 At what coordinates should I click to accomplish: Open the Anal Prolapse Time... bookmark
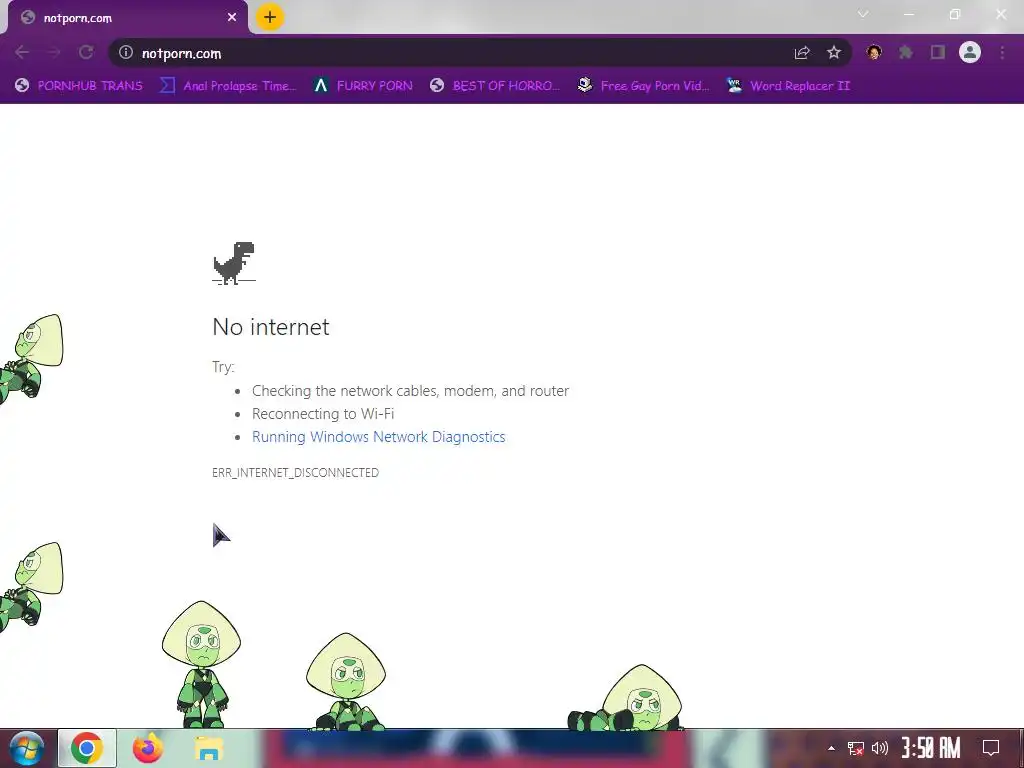[228, 86]
